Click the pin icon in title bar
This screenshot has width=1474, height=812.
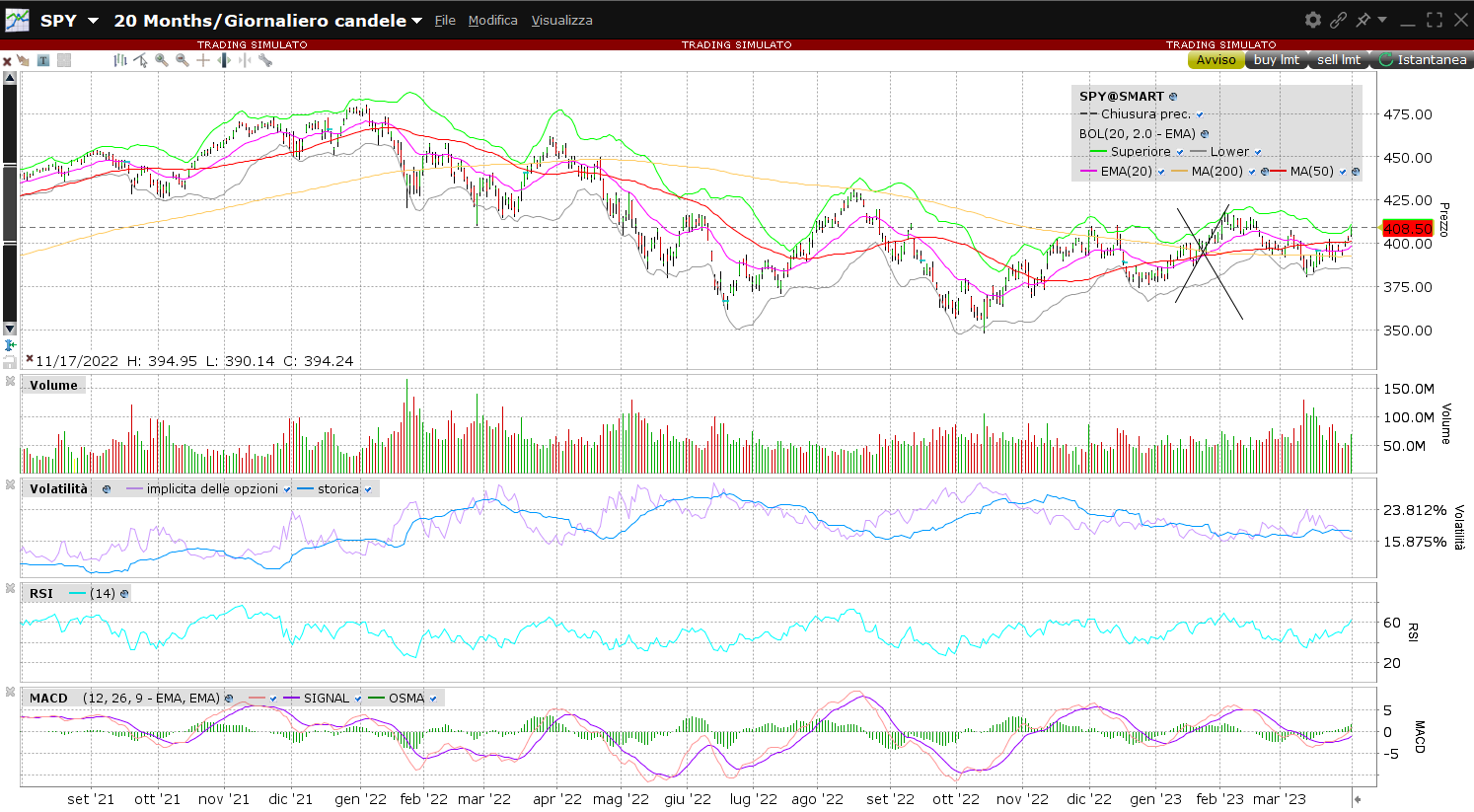coord(1363,20)
